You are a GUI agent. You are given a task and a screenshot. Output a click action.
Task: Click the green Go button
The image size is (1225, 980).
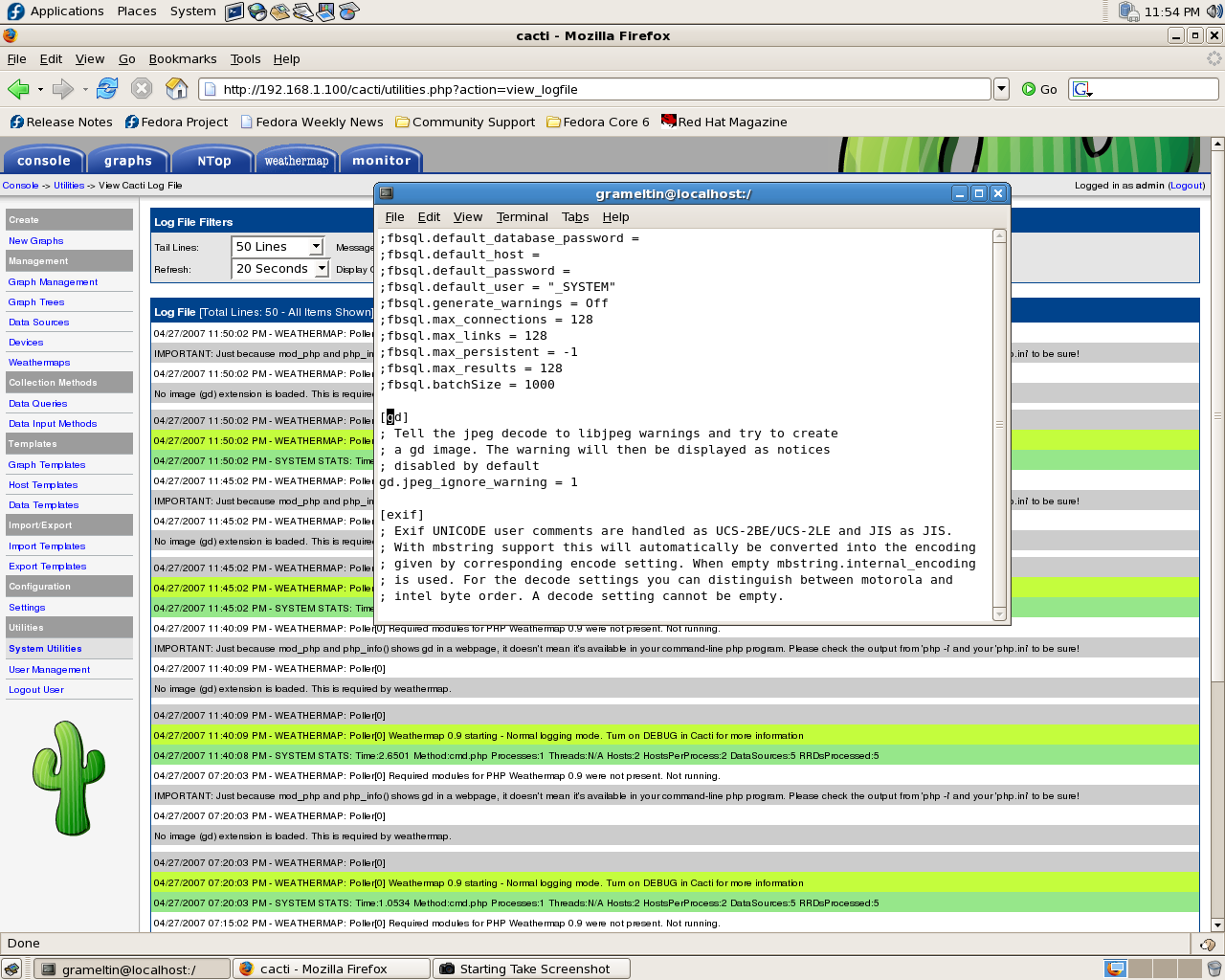(x=1039, y=89)
